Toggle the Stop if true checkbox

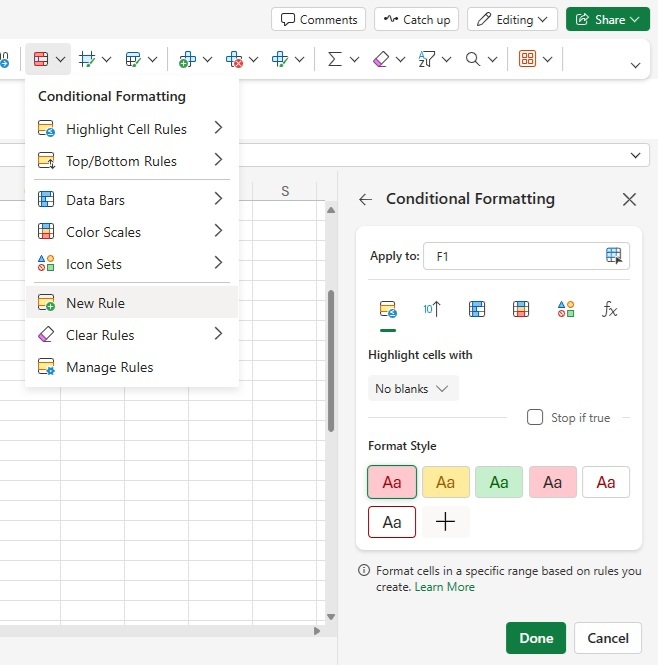pos(535,417)
